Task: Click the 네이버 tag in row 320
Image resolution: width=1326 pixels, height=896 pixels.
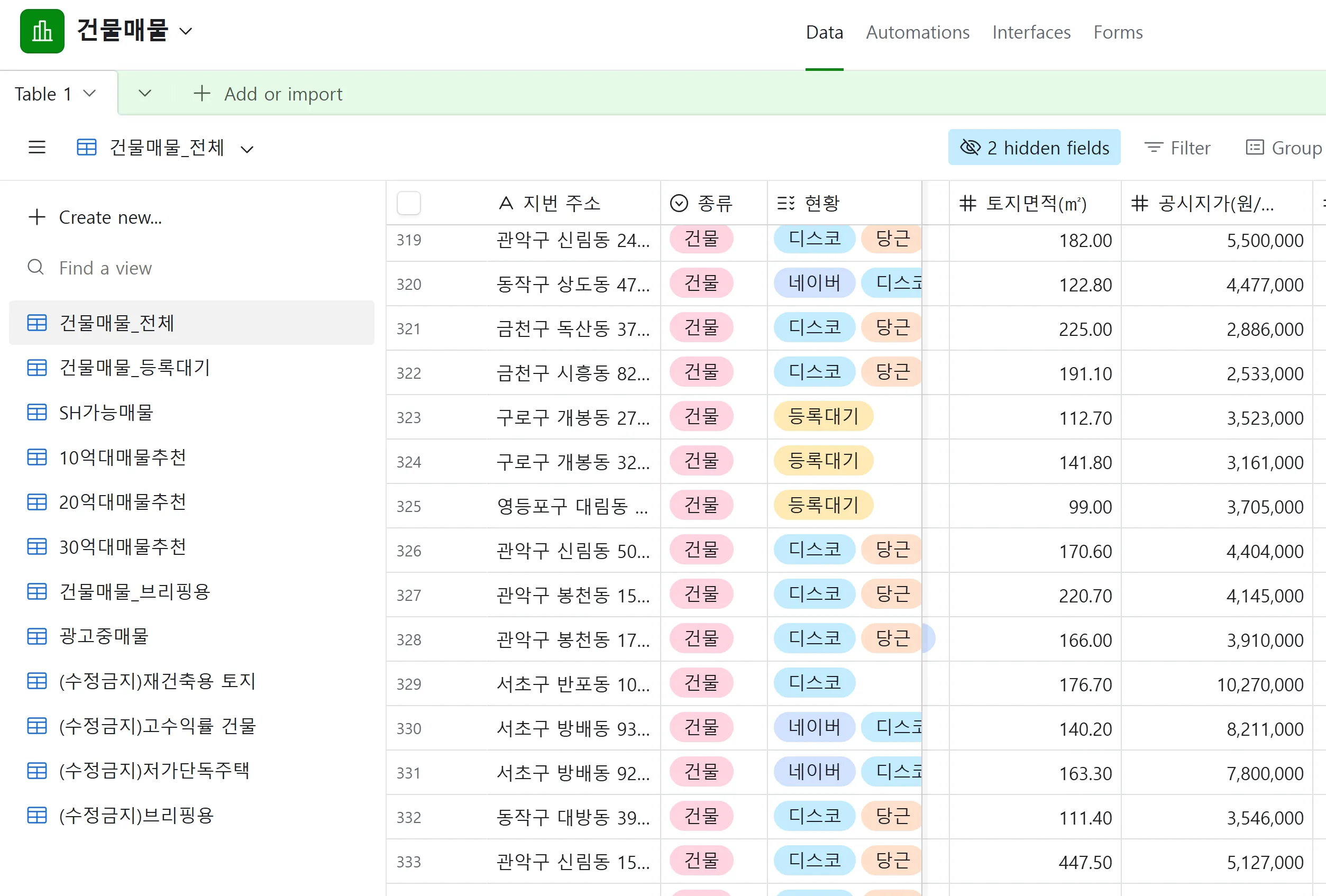Action: (814, 283)
